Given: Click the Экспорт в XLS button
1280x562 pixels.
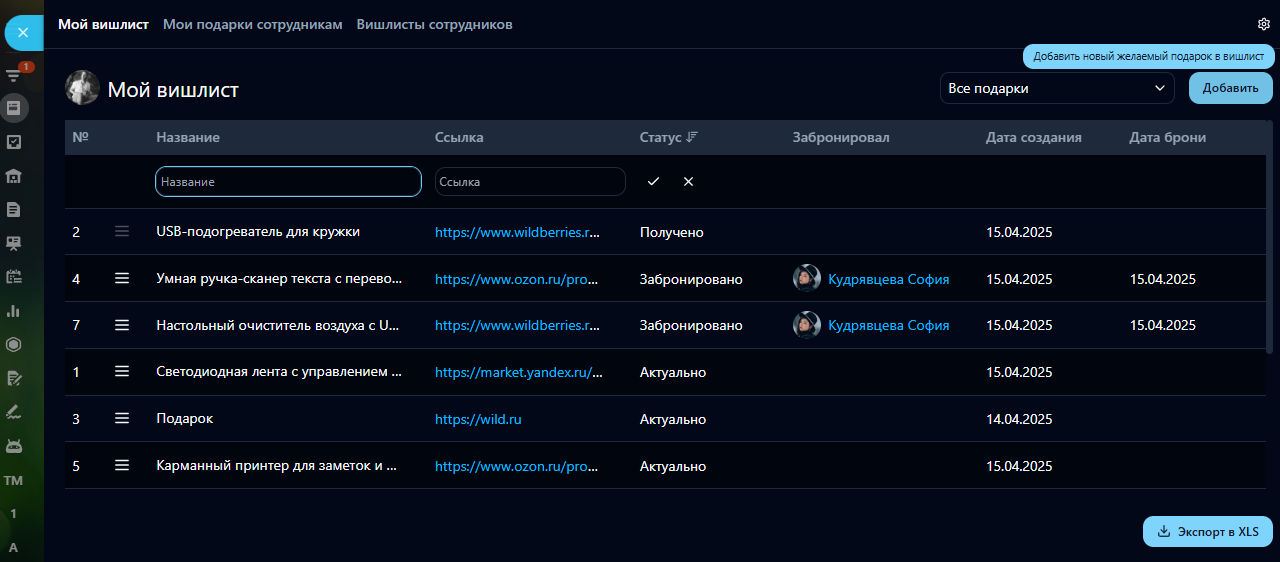Looking at the screenshot, I should click(x=1207, y=532).
